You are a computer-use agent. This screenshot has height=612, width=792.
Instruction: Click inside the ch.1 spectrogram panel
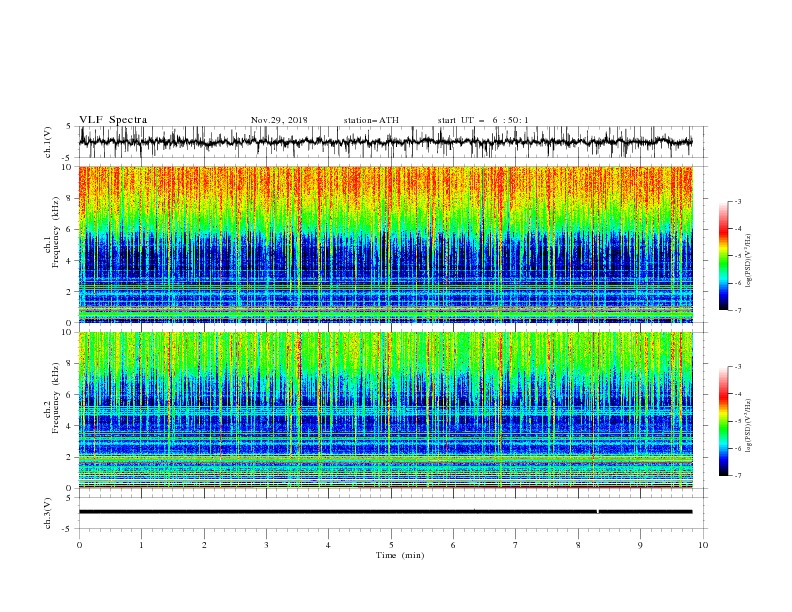[385, 244]
